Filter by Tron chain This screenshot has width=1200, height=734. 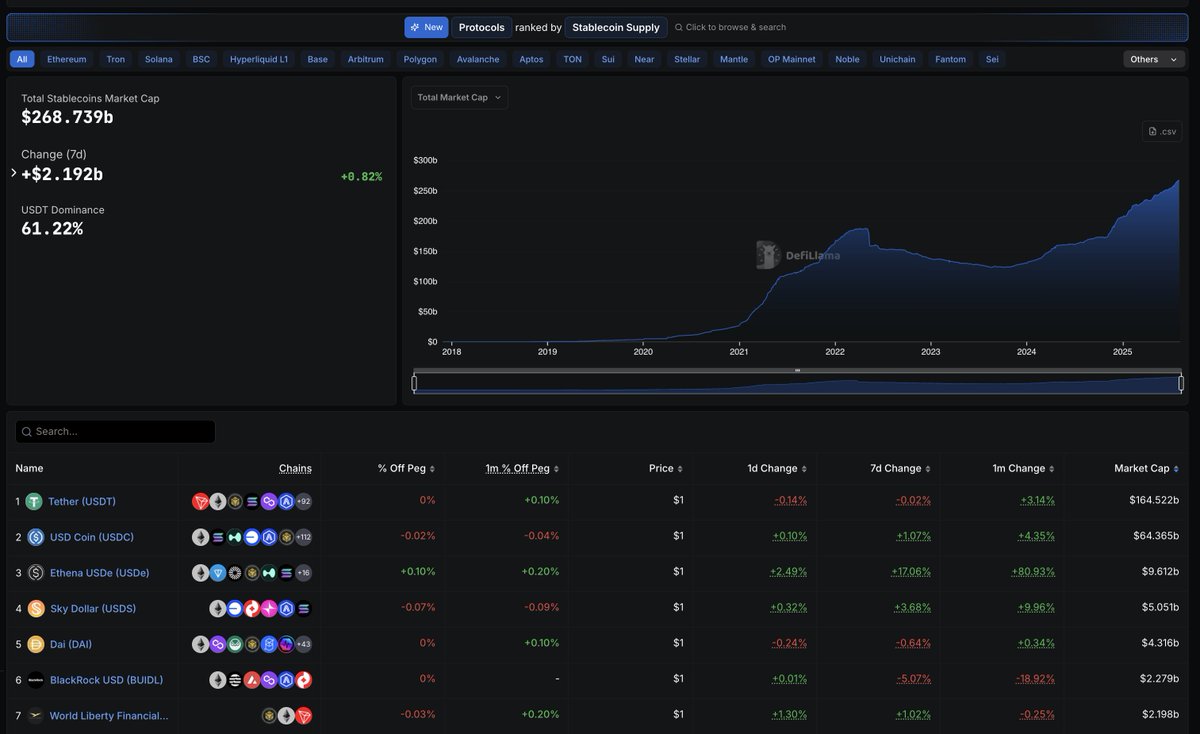point(116,59)
